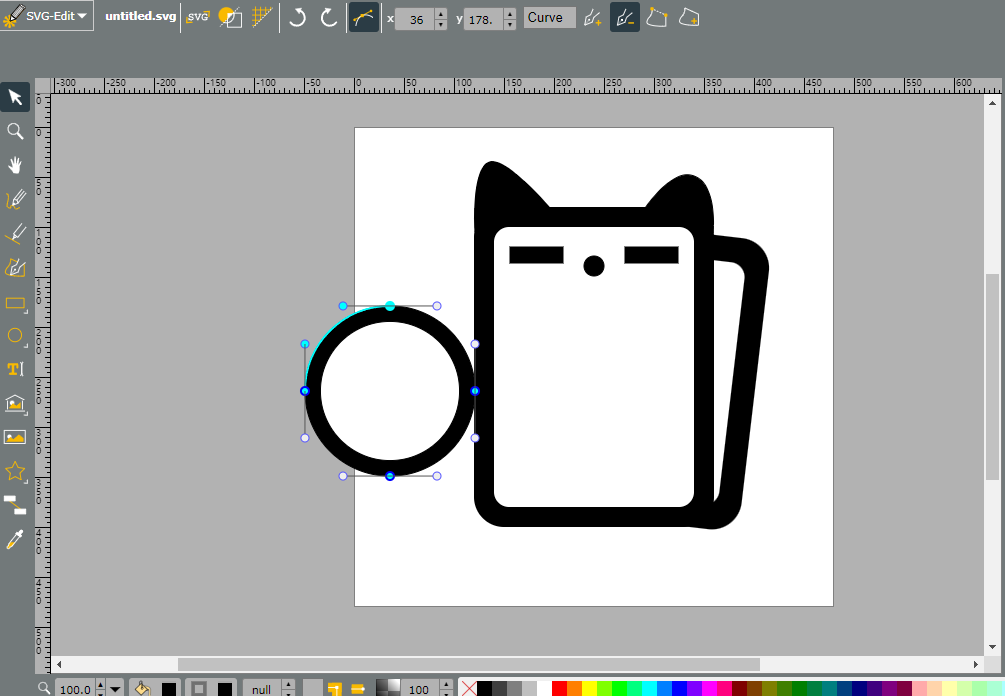Toggle the grid display

click(x=262, y=17)
